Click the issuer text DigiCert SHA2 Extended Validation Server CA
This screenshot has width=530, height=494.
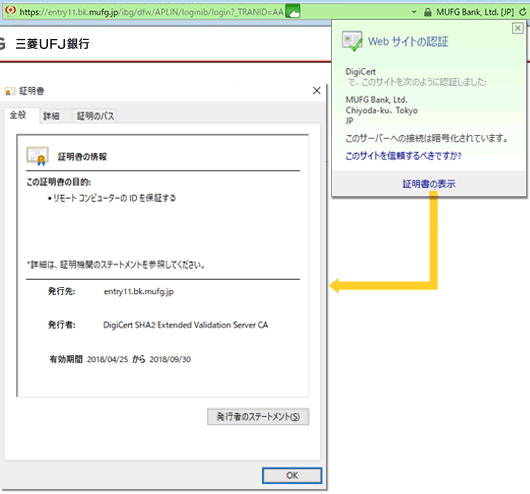tap(186, 325)
